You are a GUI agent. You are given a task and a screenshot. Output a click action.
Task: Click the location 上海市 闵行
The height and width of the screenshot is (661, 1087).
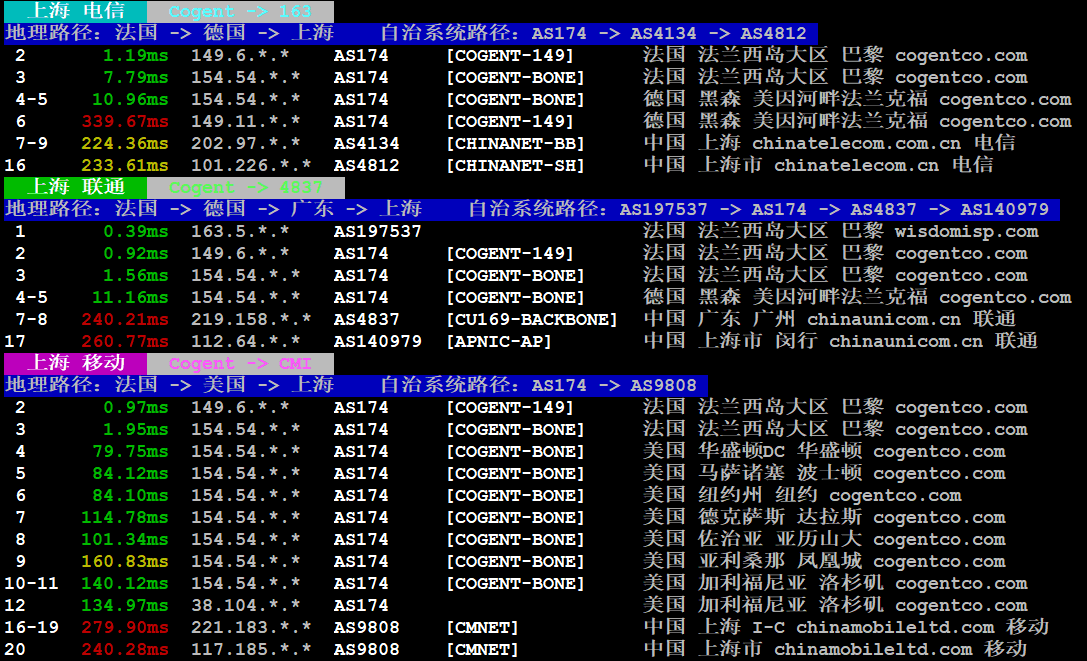758,341
